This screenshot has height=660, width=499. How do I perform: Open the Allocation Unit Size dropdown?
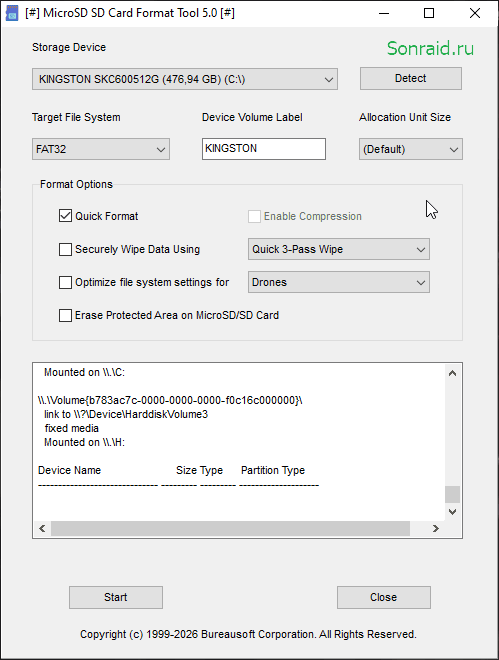[x=411, y=149]
